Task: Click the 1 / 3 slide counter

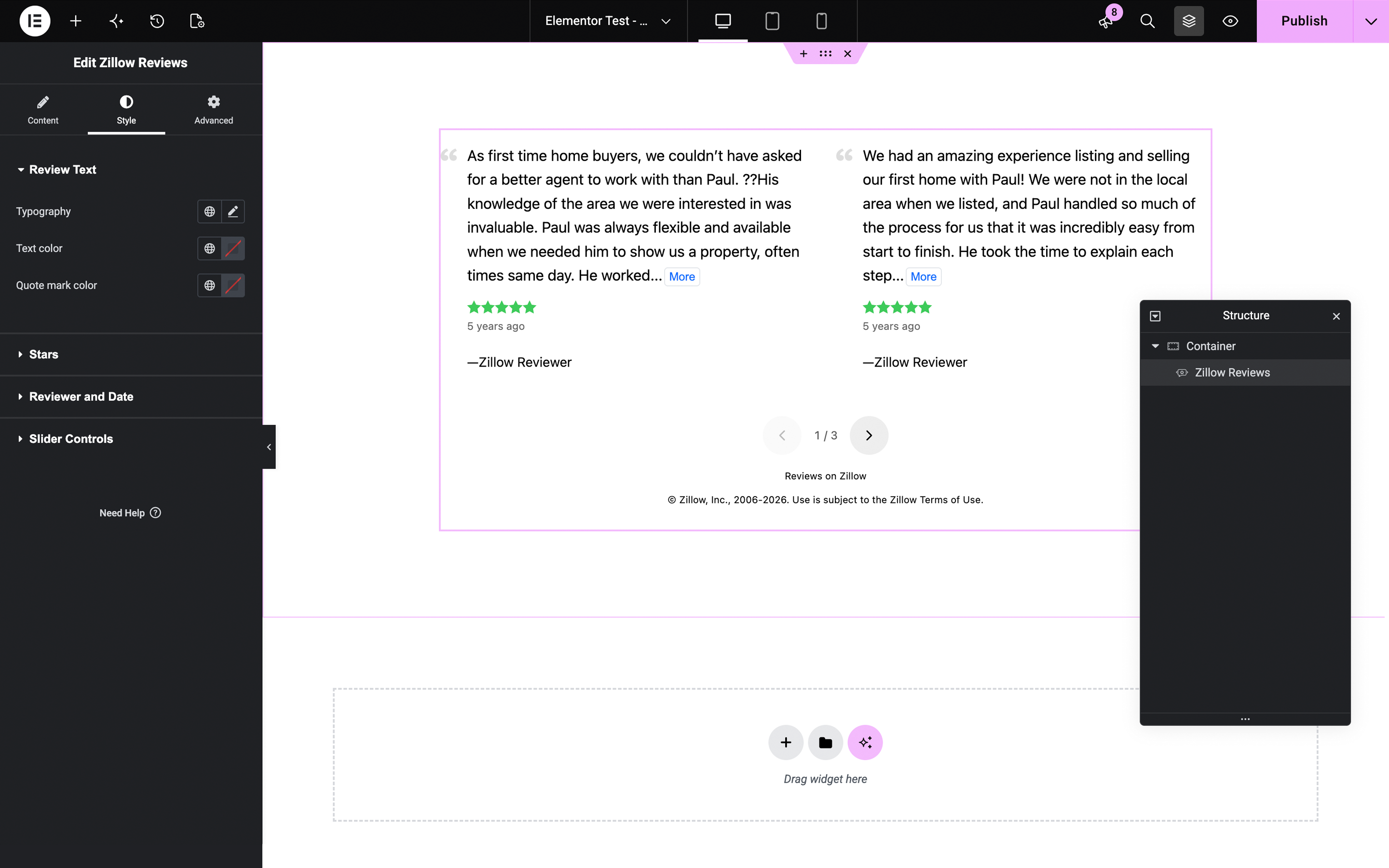Action: tap(825, 436)
